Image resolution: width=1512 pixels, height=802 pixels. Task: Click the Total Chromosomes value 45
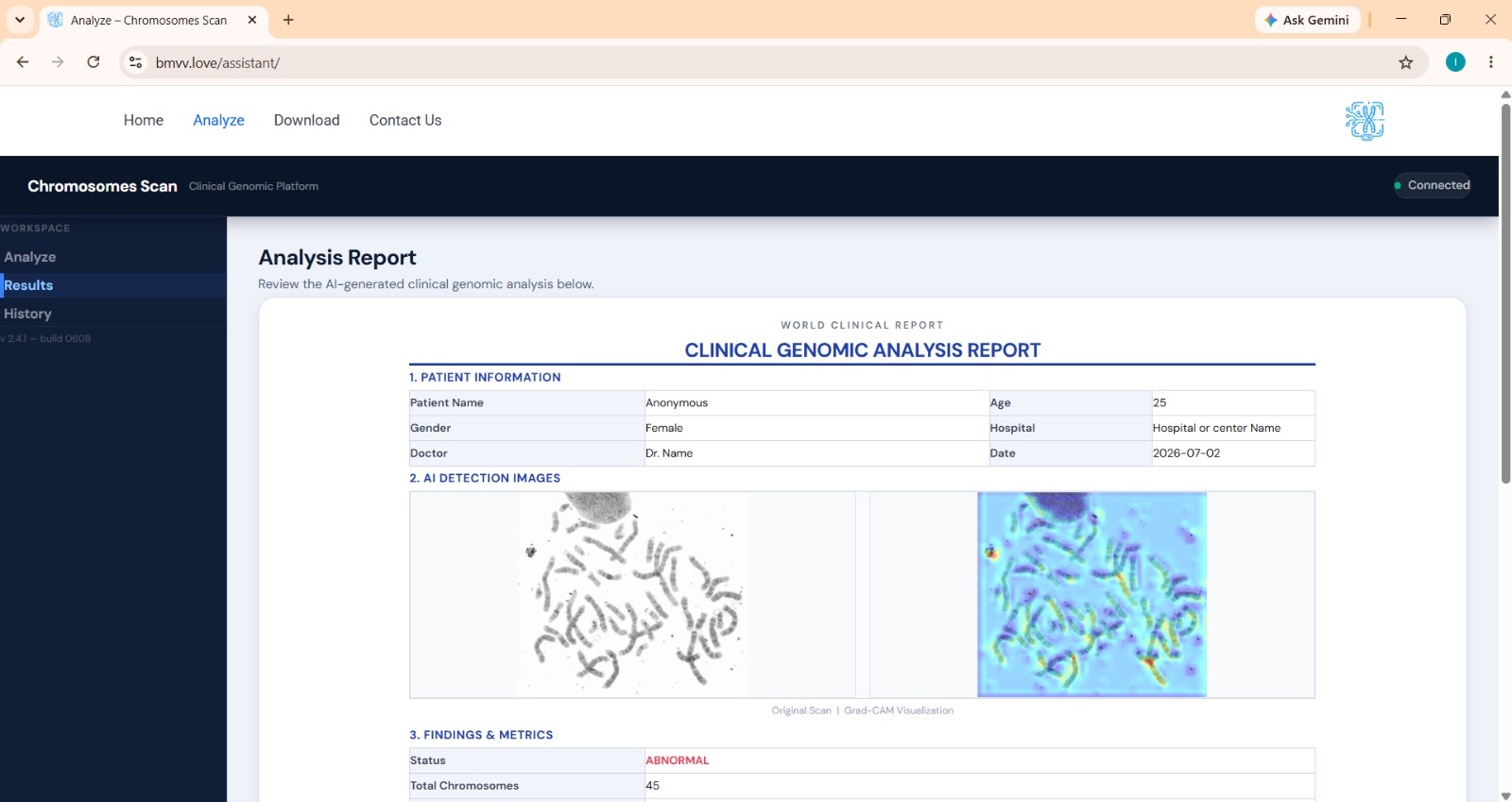tap(652, 786)
